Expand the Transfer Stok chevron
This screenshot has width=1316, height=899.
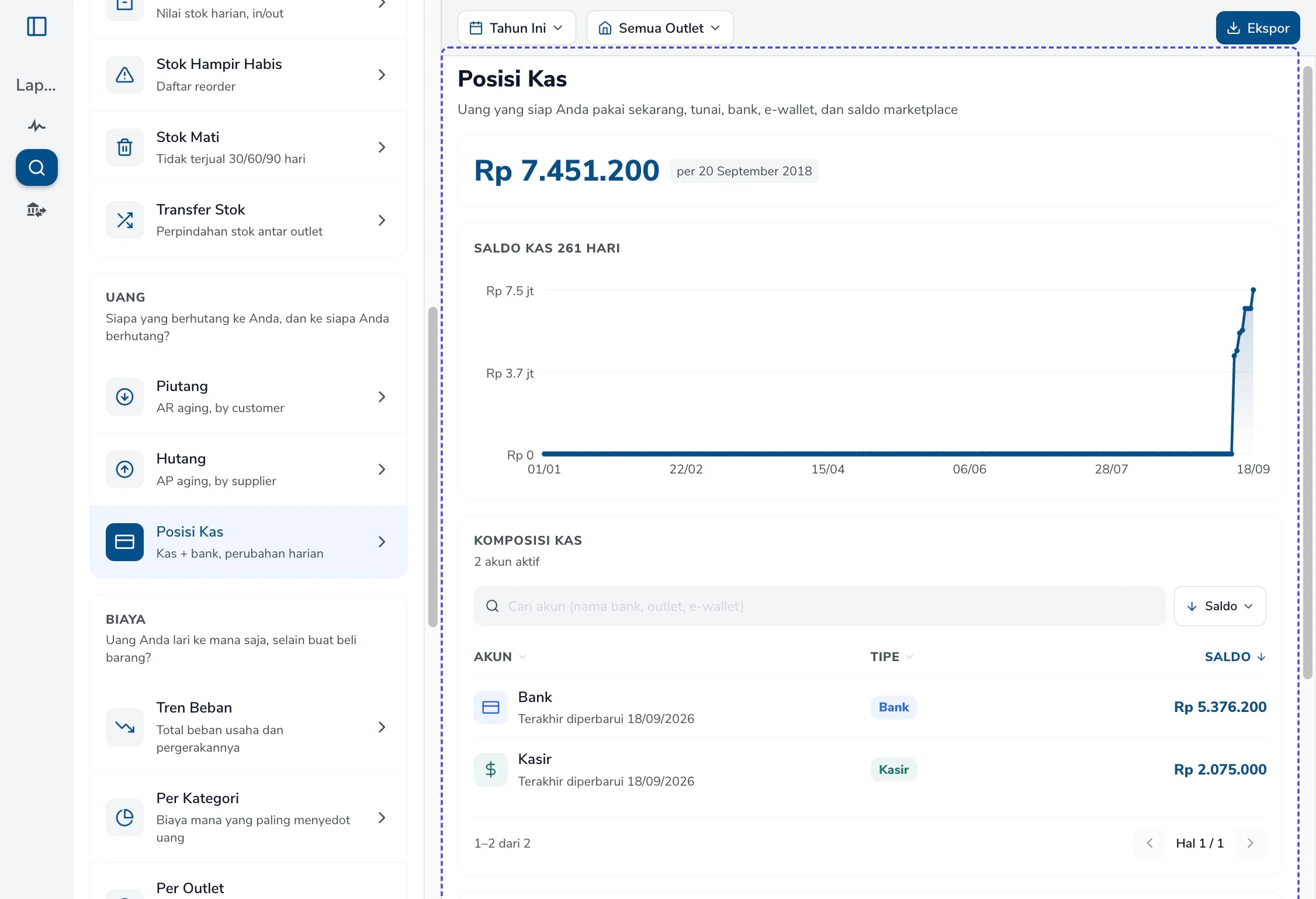point(382,220)
